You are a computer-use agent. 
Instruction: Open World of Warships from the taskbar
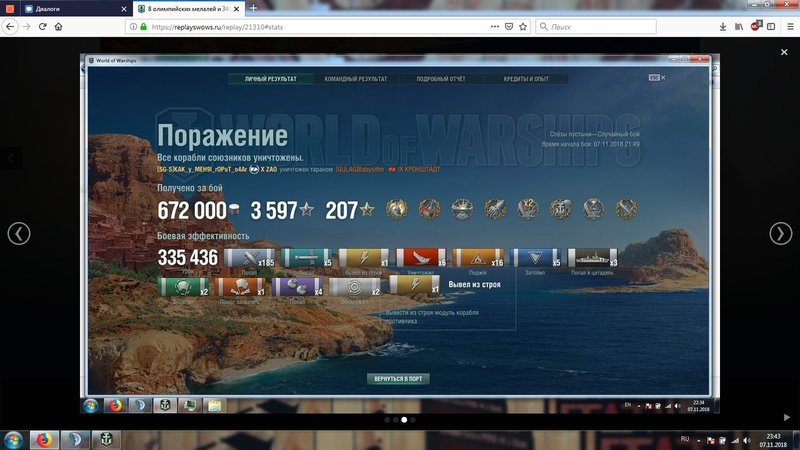point(106,440)
